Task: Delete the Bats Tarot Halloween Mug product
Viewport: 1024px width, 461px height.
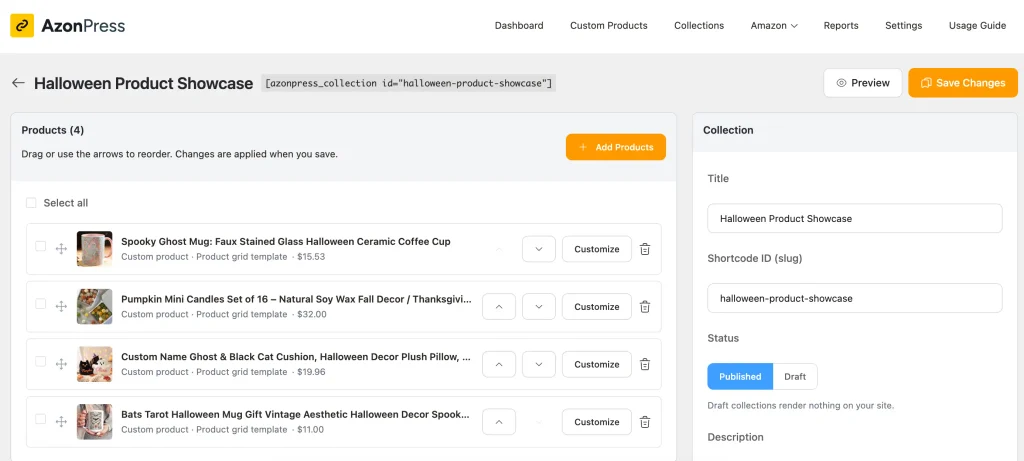Action: click(x=645, y=422)
